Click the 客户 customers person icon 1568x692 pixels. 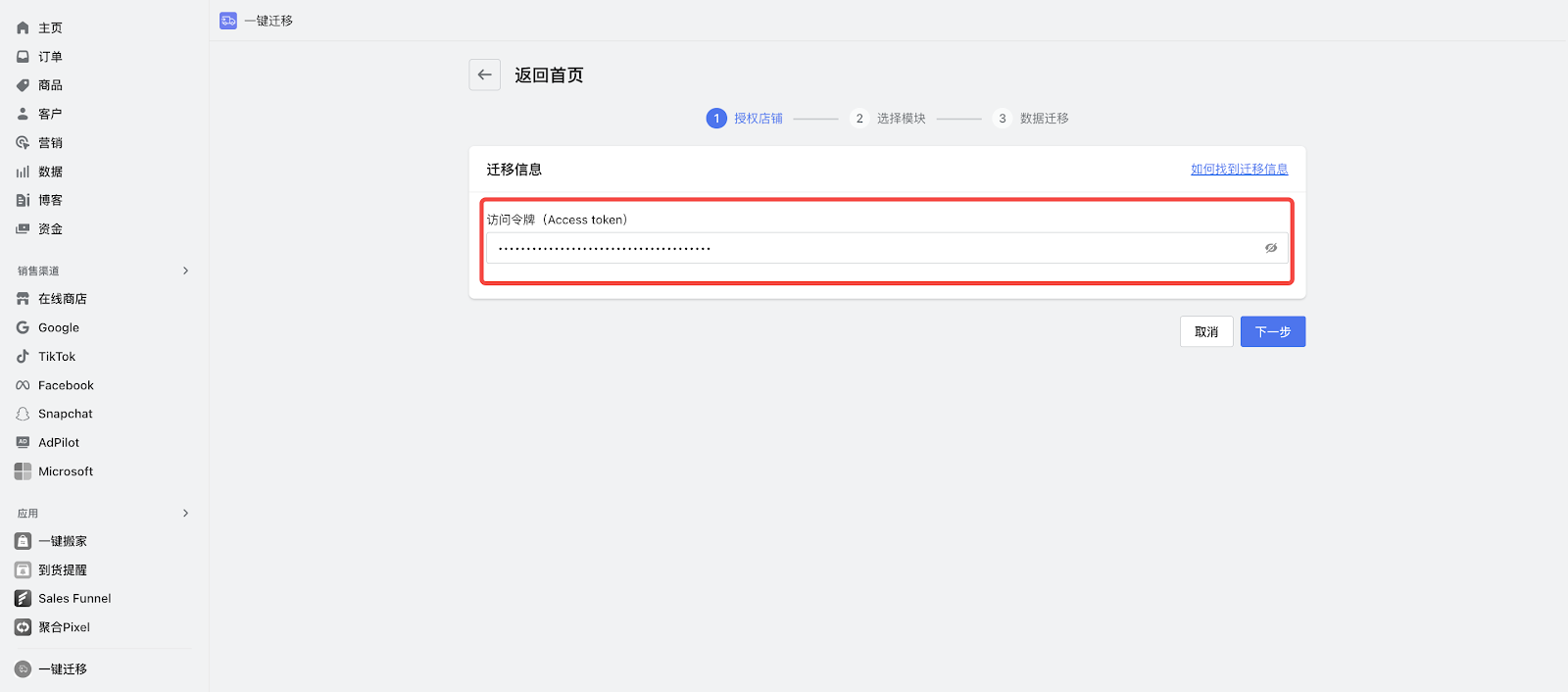tap(23, 114)
